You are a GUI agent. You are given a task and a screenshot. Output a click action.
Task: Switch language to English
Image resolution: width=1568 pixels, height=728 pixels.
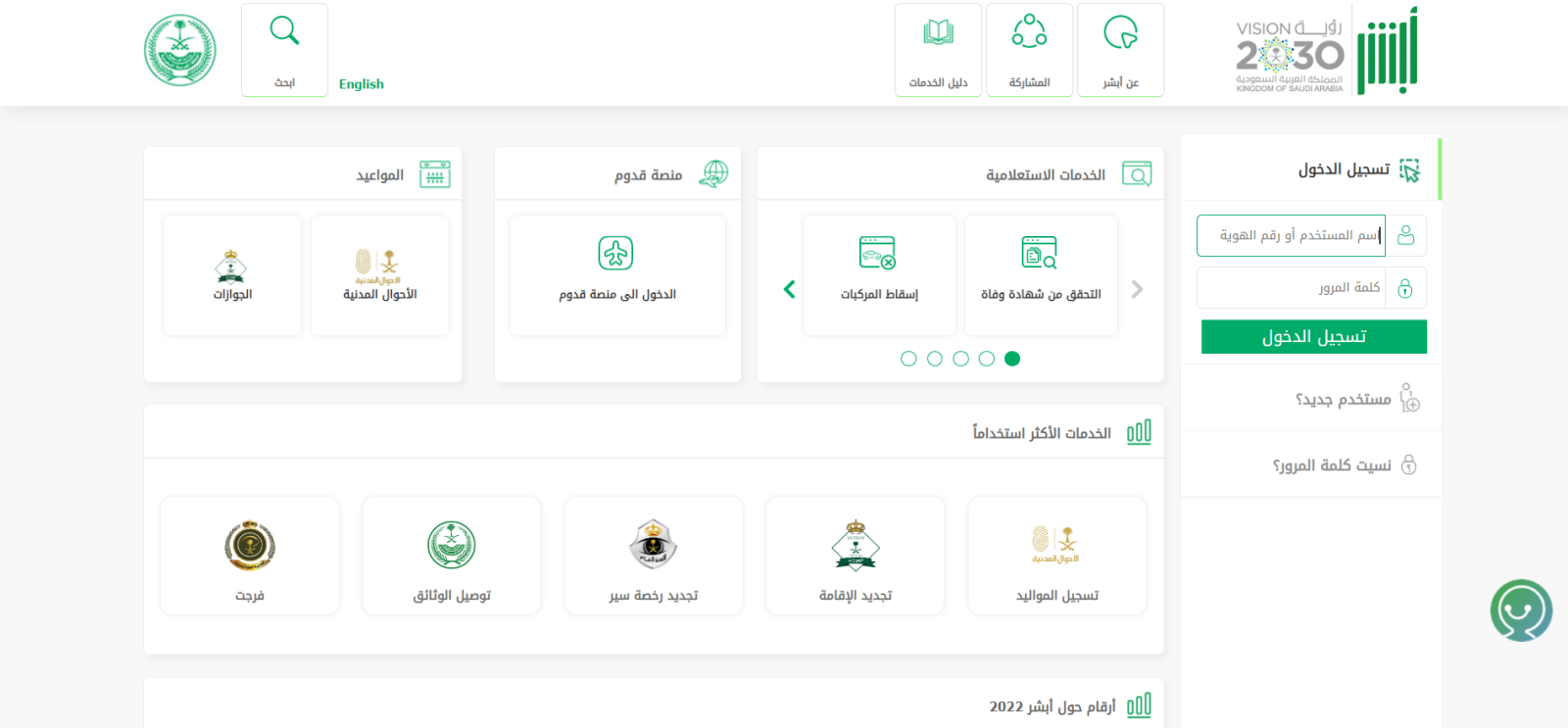pos(362,84)
